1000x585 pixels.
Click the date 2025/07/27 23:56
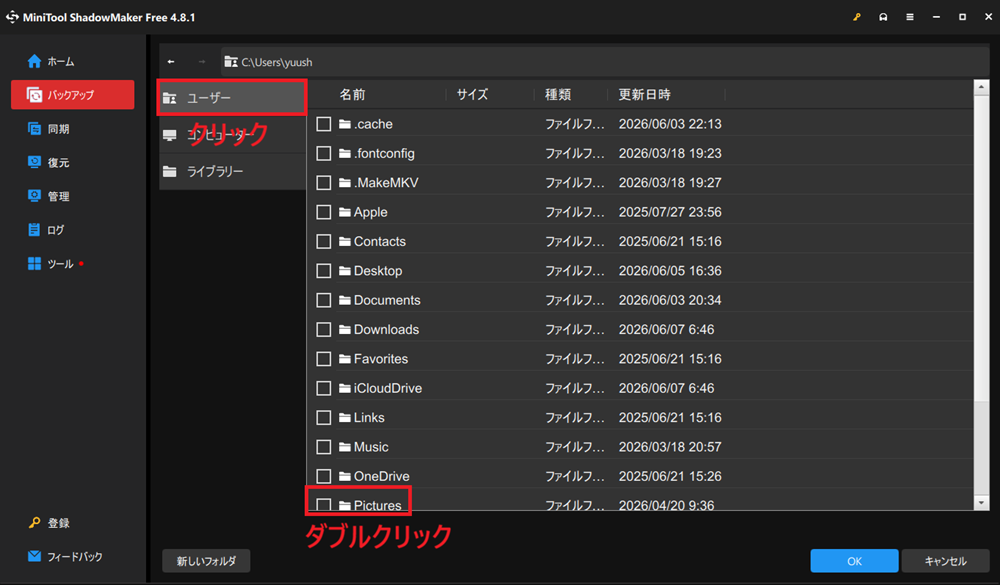670,212
